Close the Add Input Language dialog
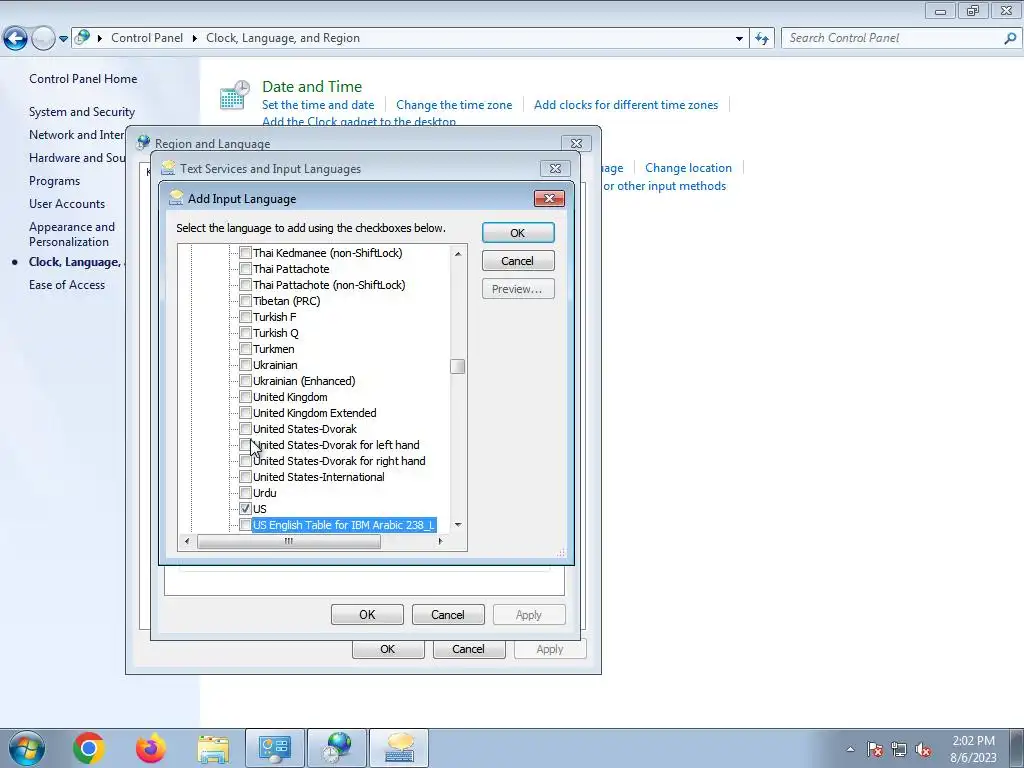Viewport: 1024px width, 768px height. [x=549, y=199]
